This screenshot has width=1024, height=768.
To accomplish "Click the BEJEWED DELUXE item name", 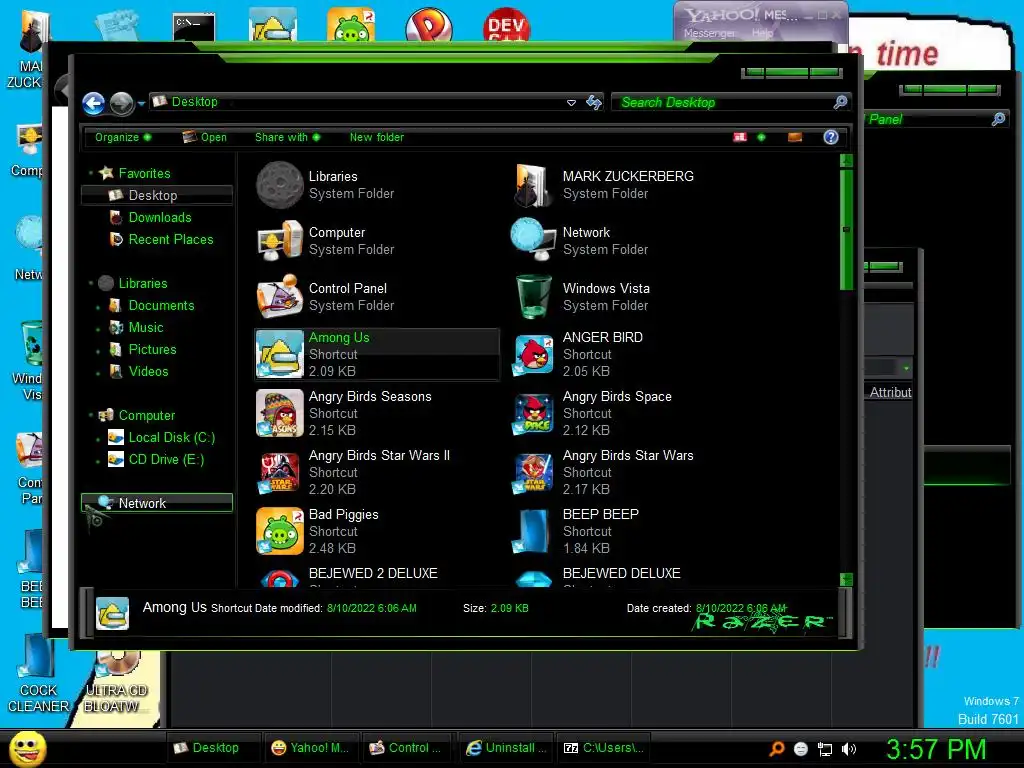I will click(x=621, y=573).
